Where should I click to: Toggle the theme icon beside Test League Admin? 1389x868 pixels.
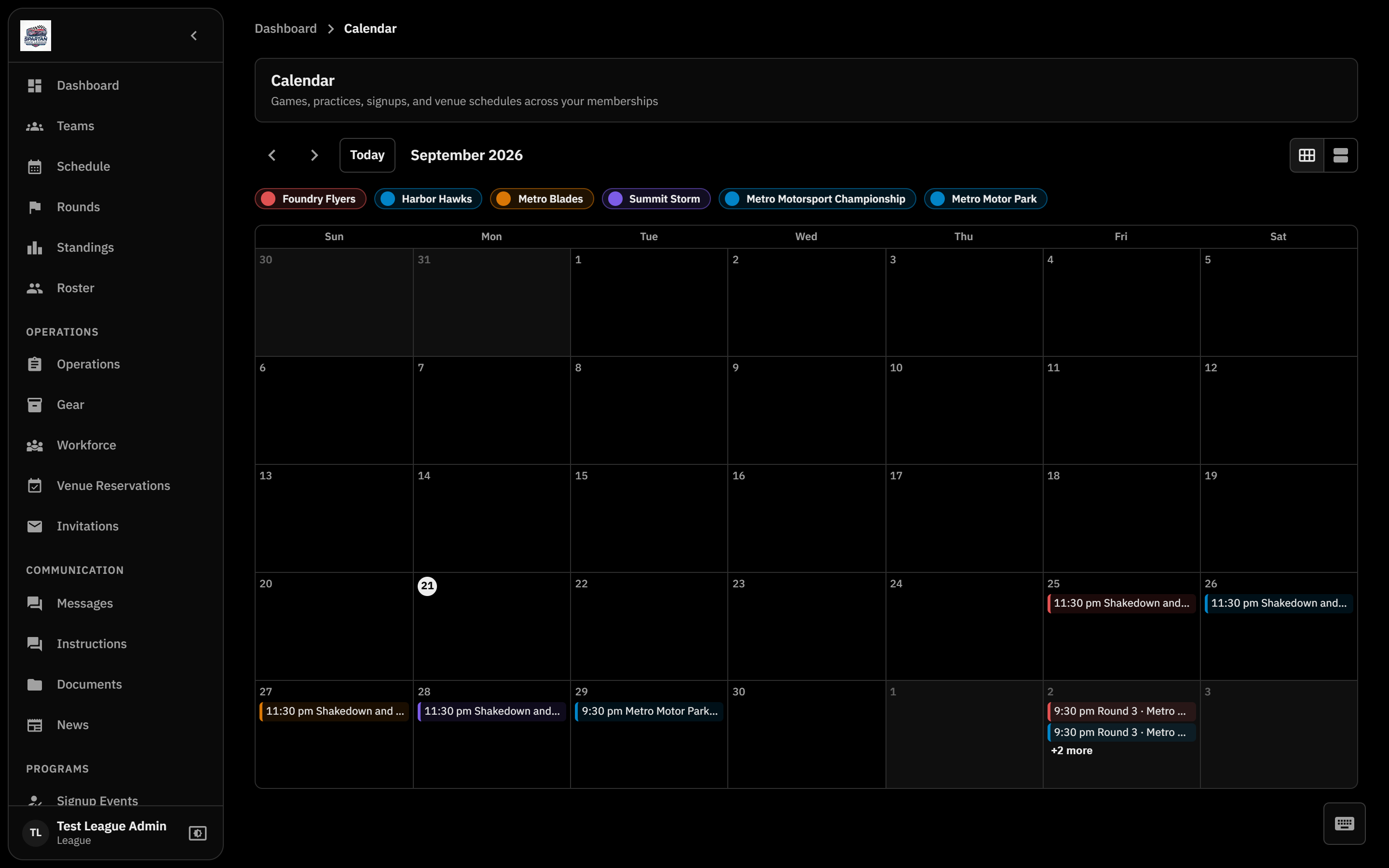pos(197,833)
